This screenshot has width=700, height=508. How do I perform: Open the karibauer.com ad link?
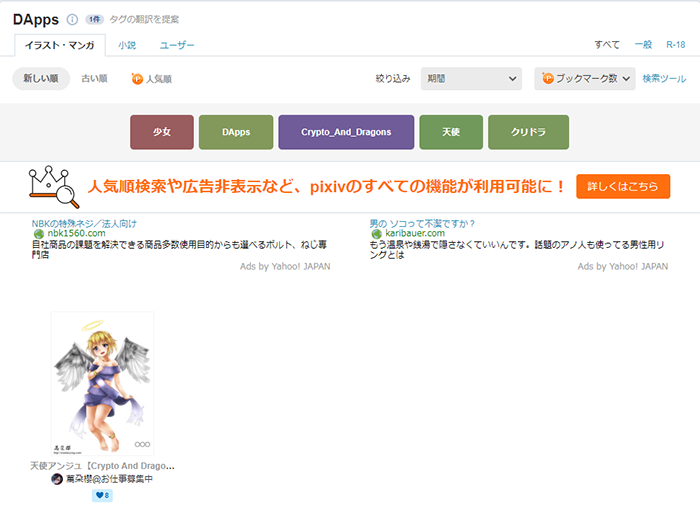(x=415, y=233)
